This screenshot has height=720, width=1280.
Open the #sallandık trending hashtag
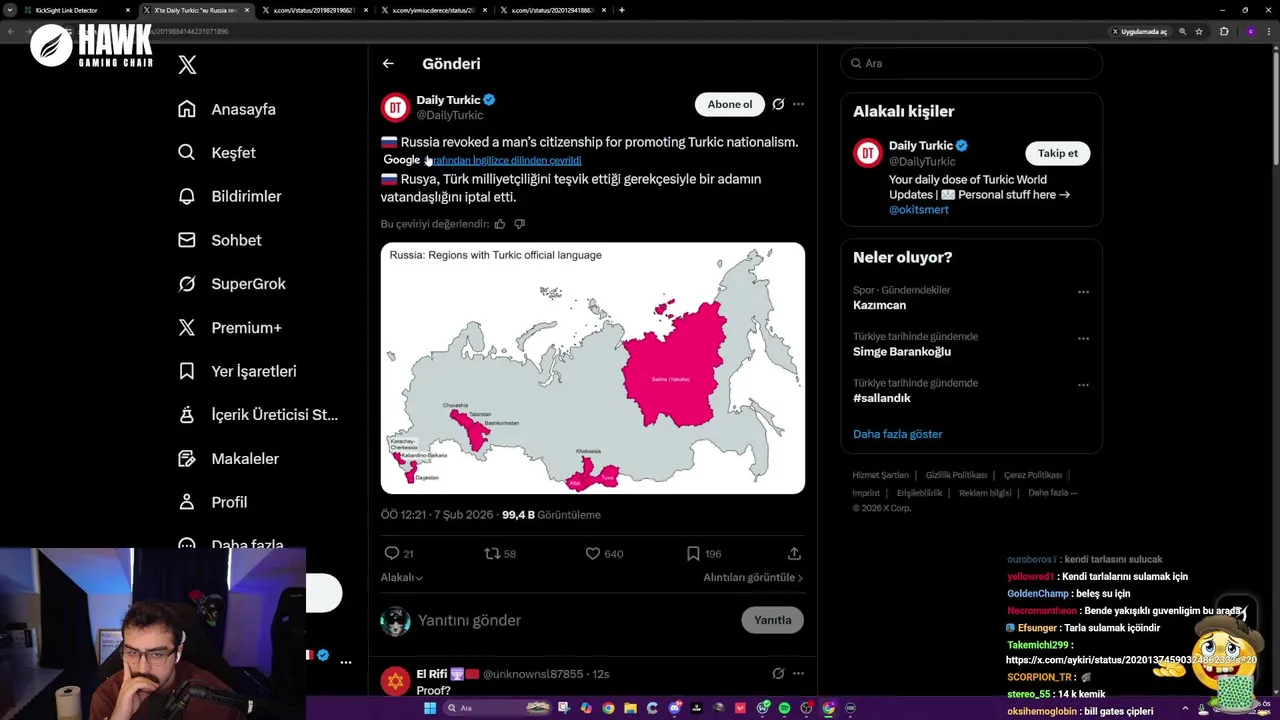click(x=882, y=398)
